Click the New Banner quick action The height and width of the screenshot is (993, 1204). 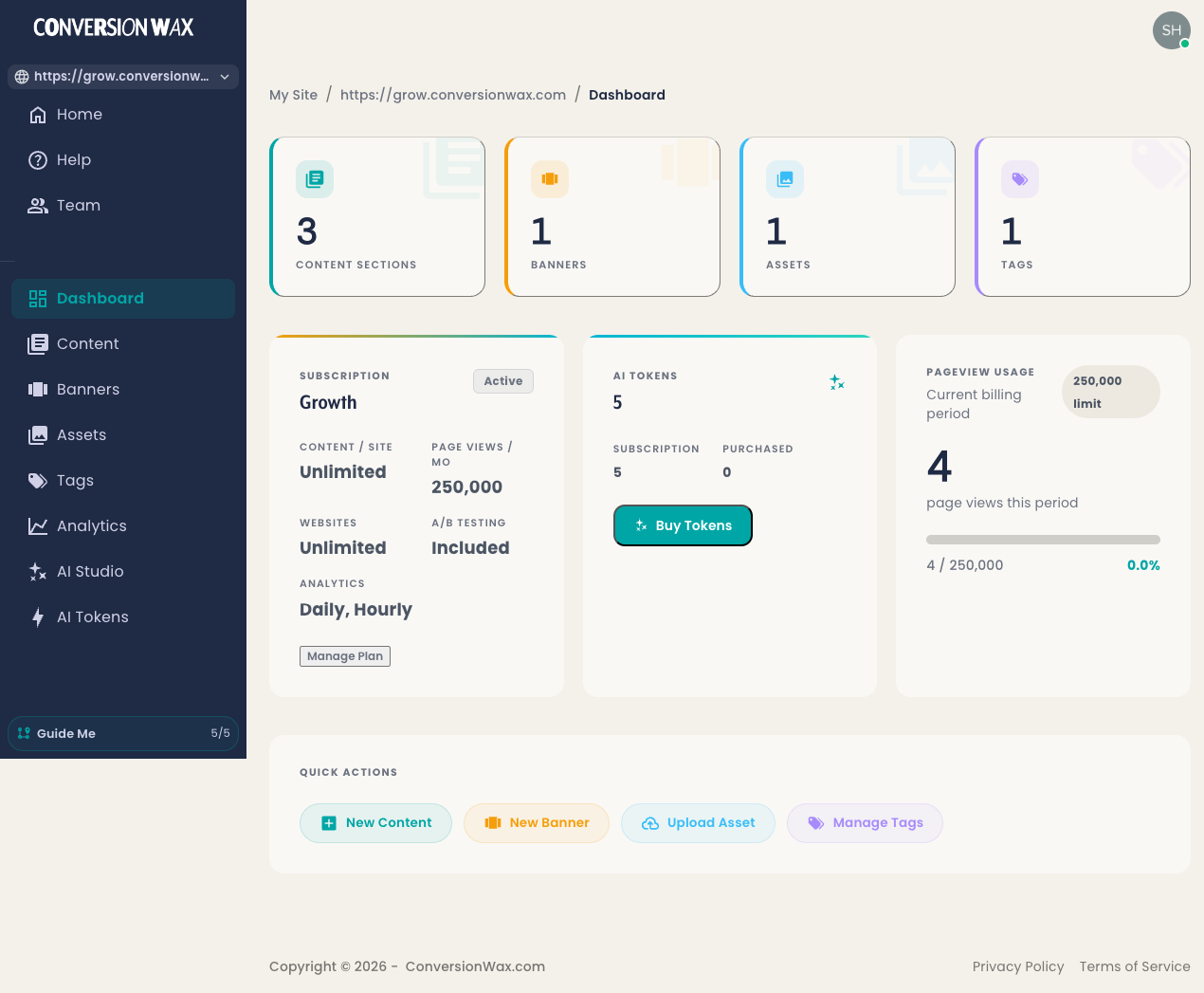(537, 823)
